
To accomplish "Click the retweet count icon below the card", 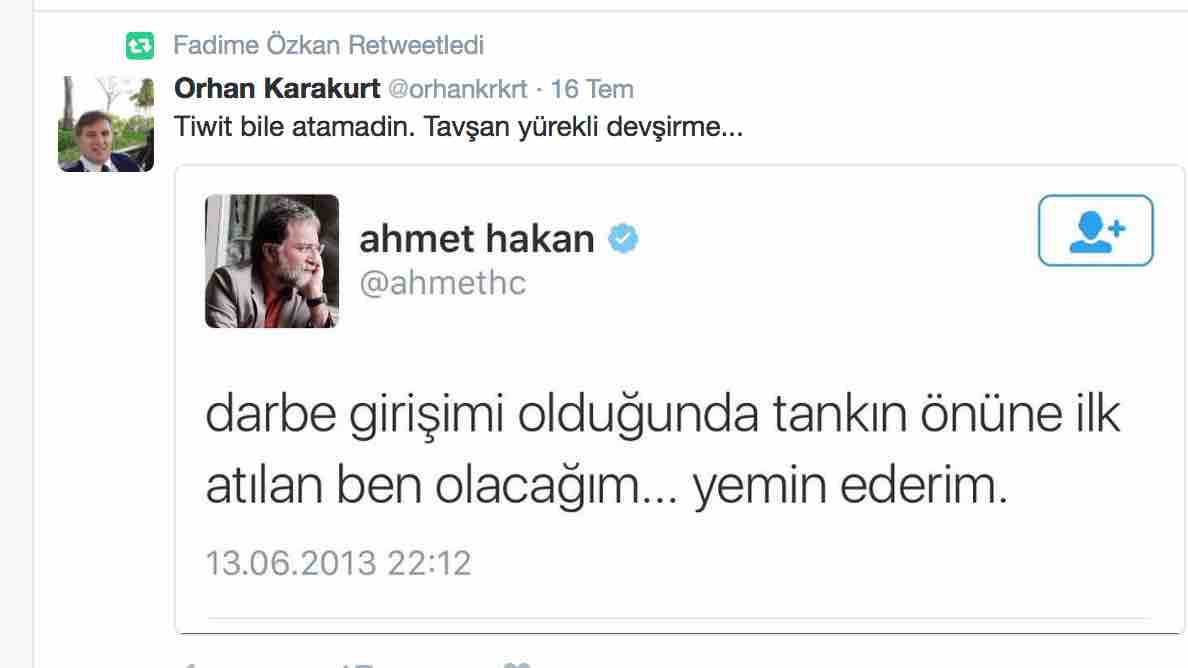I will [x=356, y=665].
